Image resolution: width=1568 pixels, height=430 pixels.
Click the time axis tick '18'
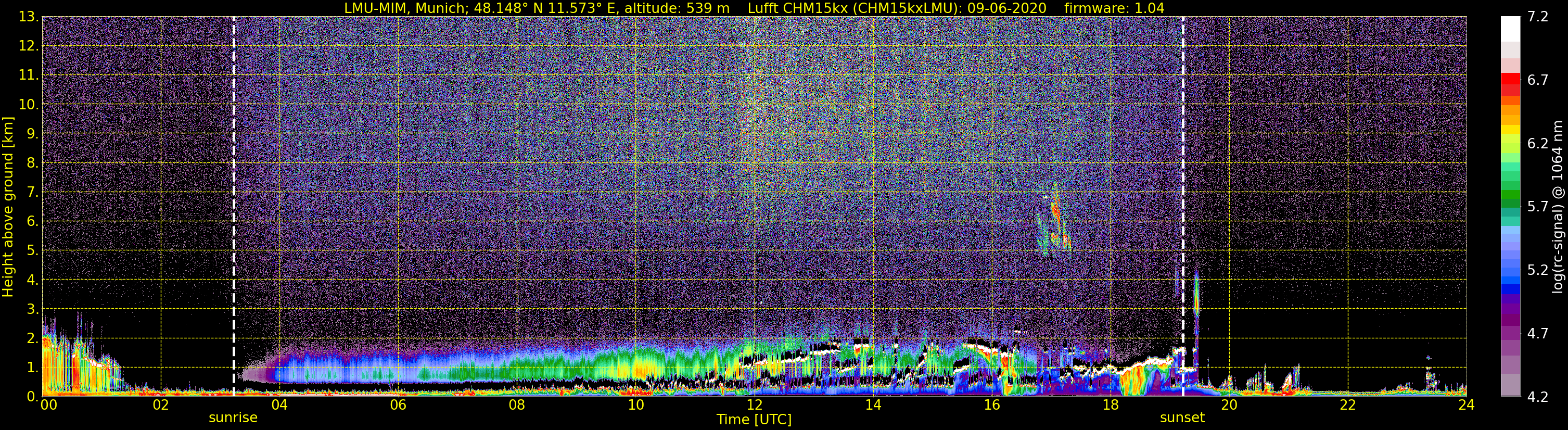click(1110, 406)
